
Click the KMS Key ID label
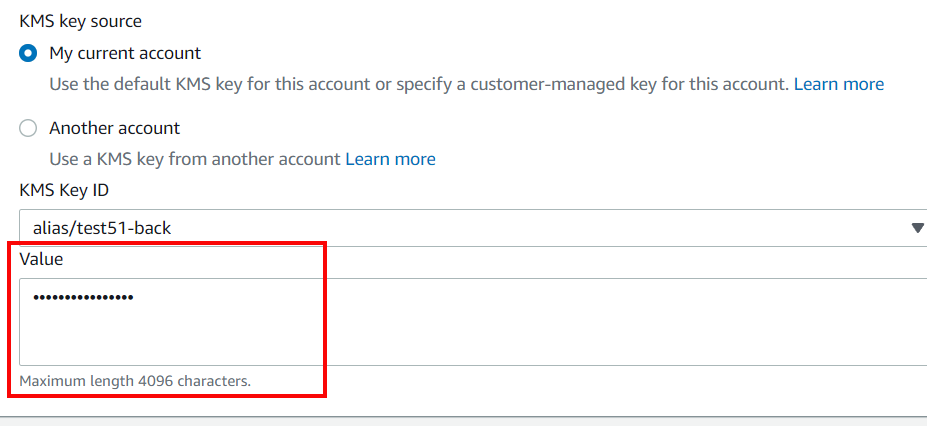coord(64,189)
